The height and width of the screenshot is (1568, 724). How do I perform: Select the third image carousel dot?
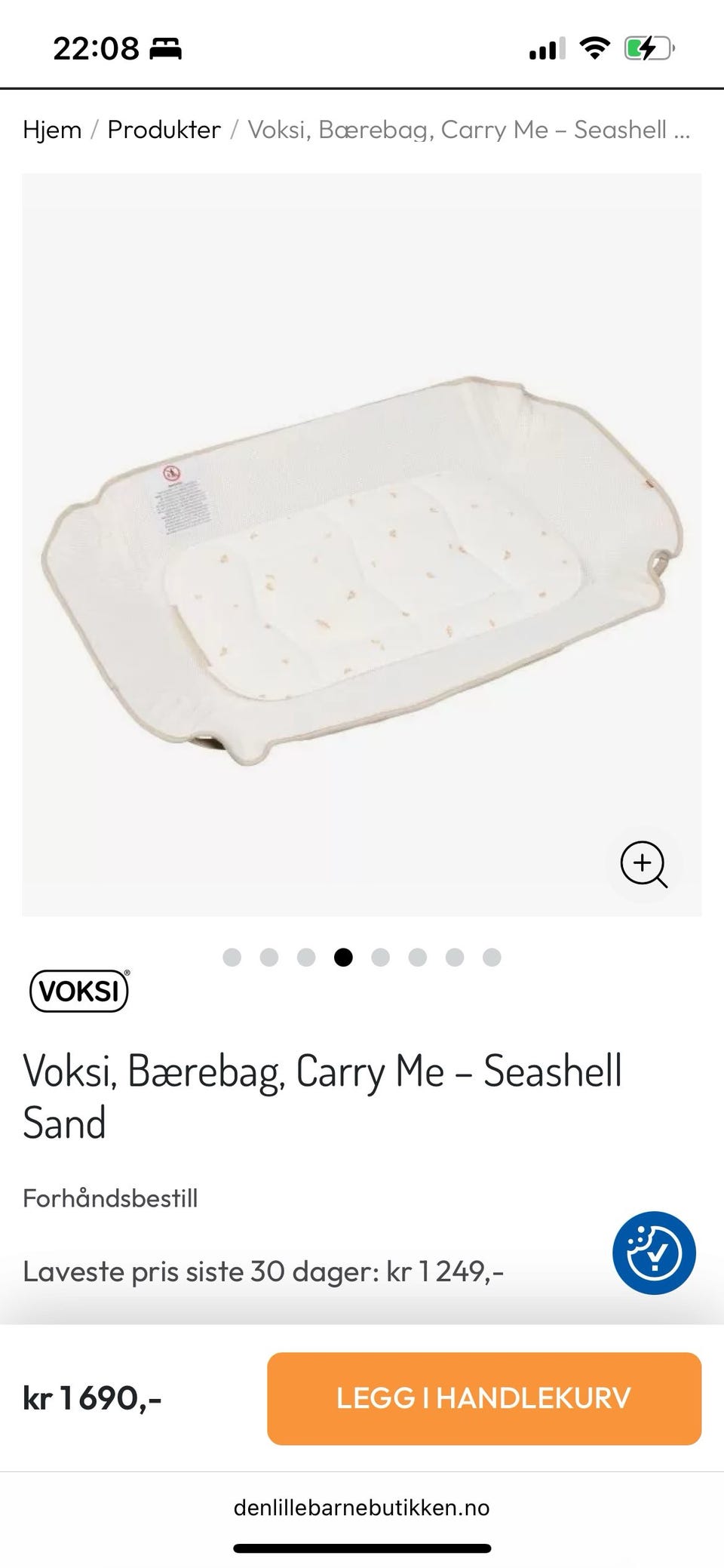[x=306, y=958]
